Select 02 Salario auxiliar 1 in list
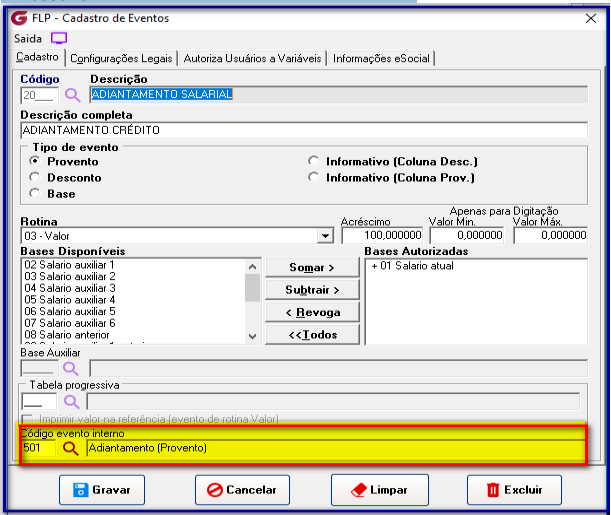The width and height of the screenshot is (611, 515). [x=133, y=265]
